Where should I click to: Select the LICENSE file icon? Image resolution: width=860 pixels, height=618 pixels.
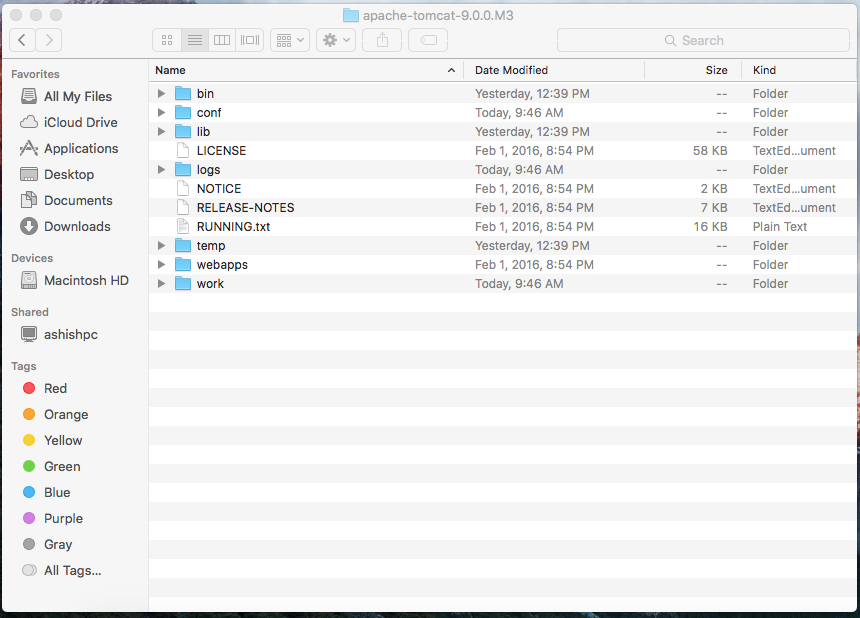(183, 151)
